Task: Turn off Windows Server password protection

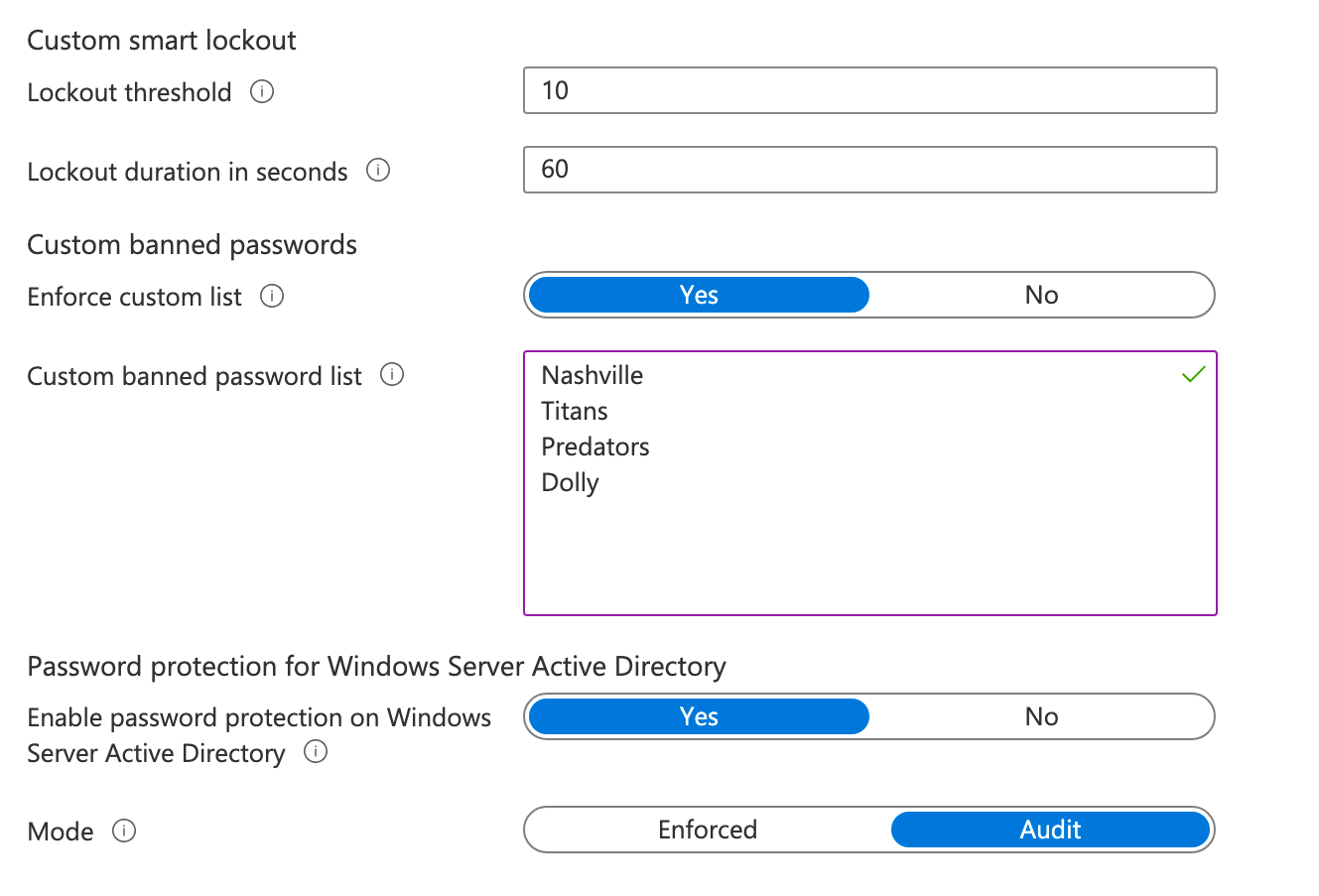Action: pos(1041,716)
